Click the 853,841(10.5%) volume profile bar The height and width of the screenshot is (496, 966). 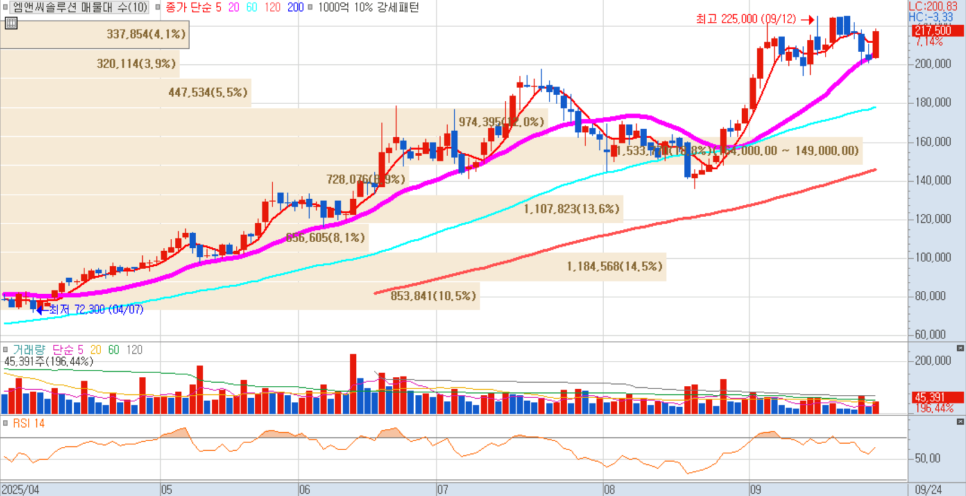240,296
